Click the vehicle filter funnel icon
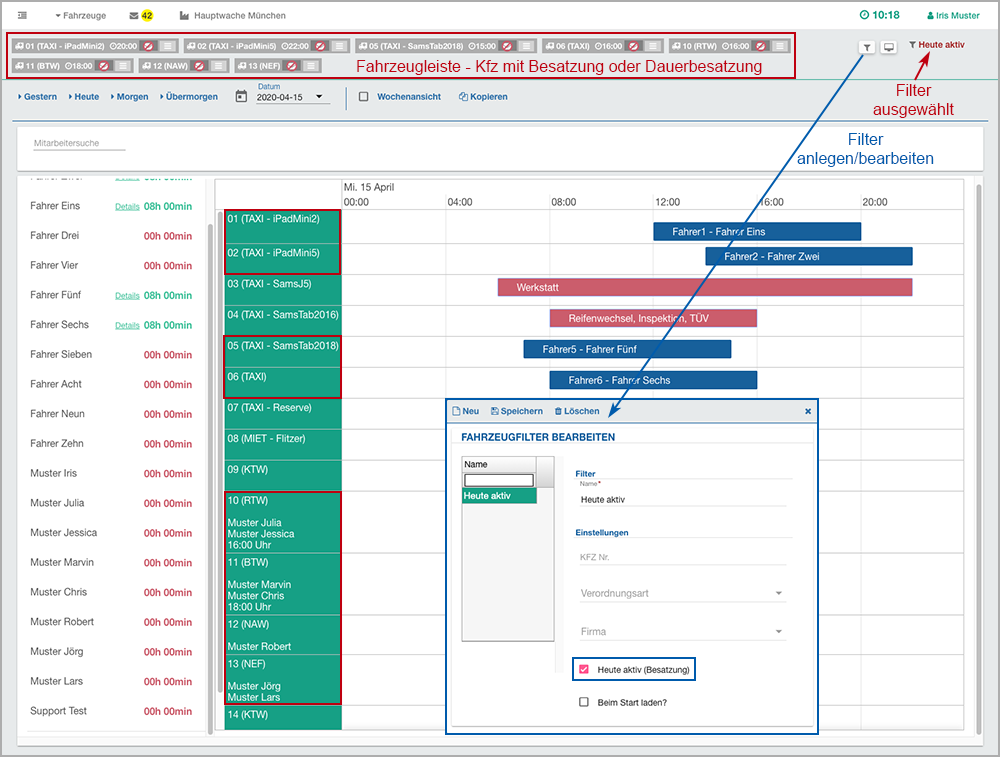The height and width of the screenshot is (757, 1000). pos(866,47)
